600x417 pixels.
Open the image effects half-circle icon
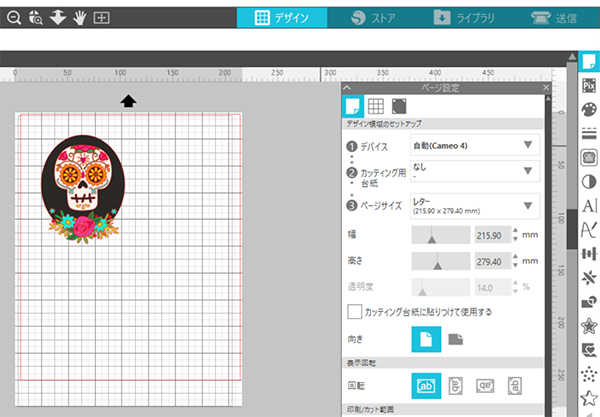(589, 182)
